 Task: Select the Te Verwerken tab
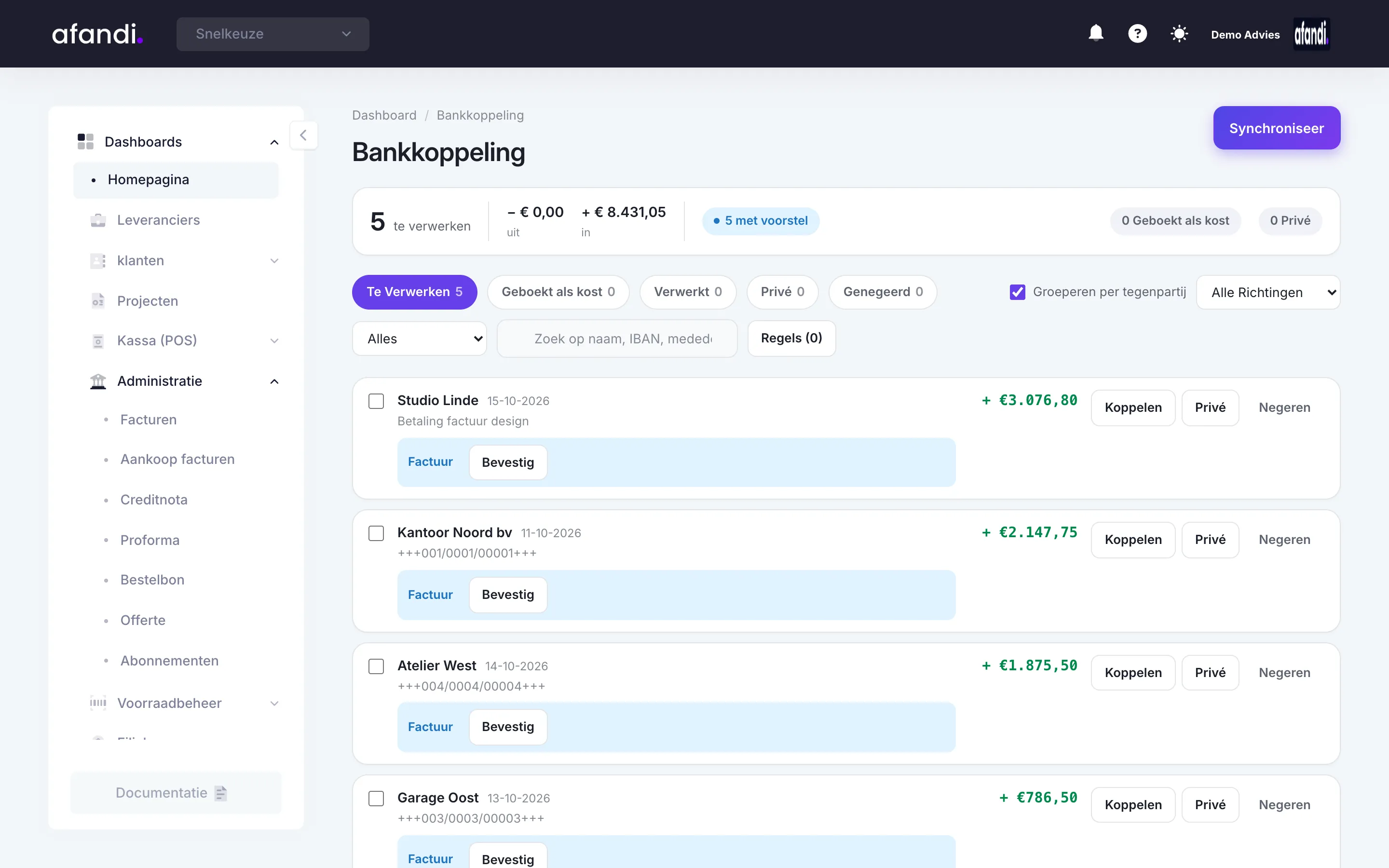coord(414,292)
